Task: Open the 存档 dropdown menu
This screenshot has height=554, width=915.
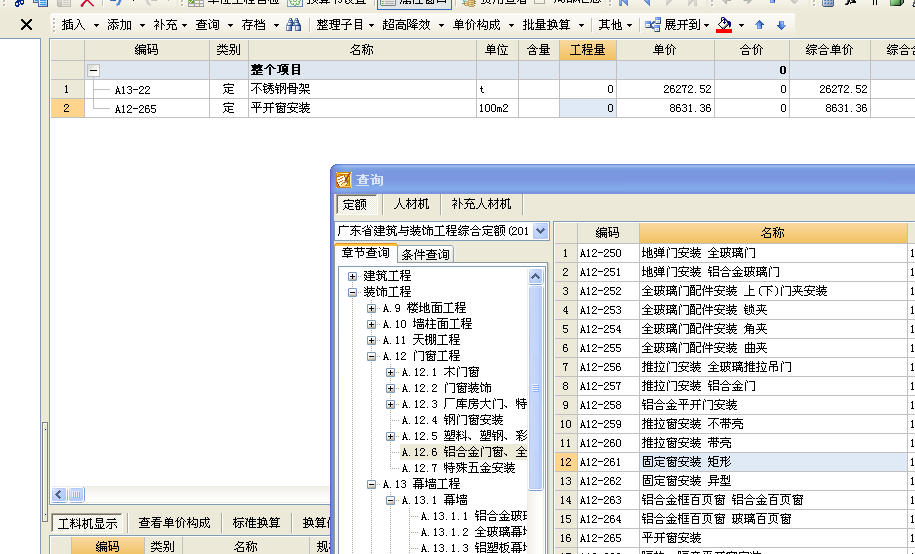Action: pos(260,25)
